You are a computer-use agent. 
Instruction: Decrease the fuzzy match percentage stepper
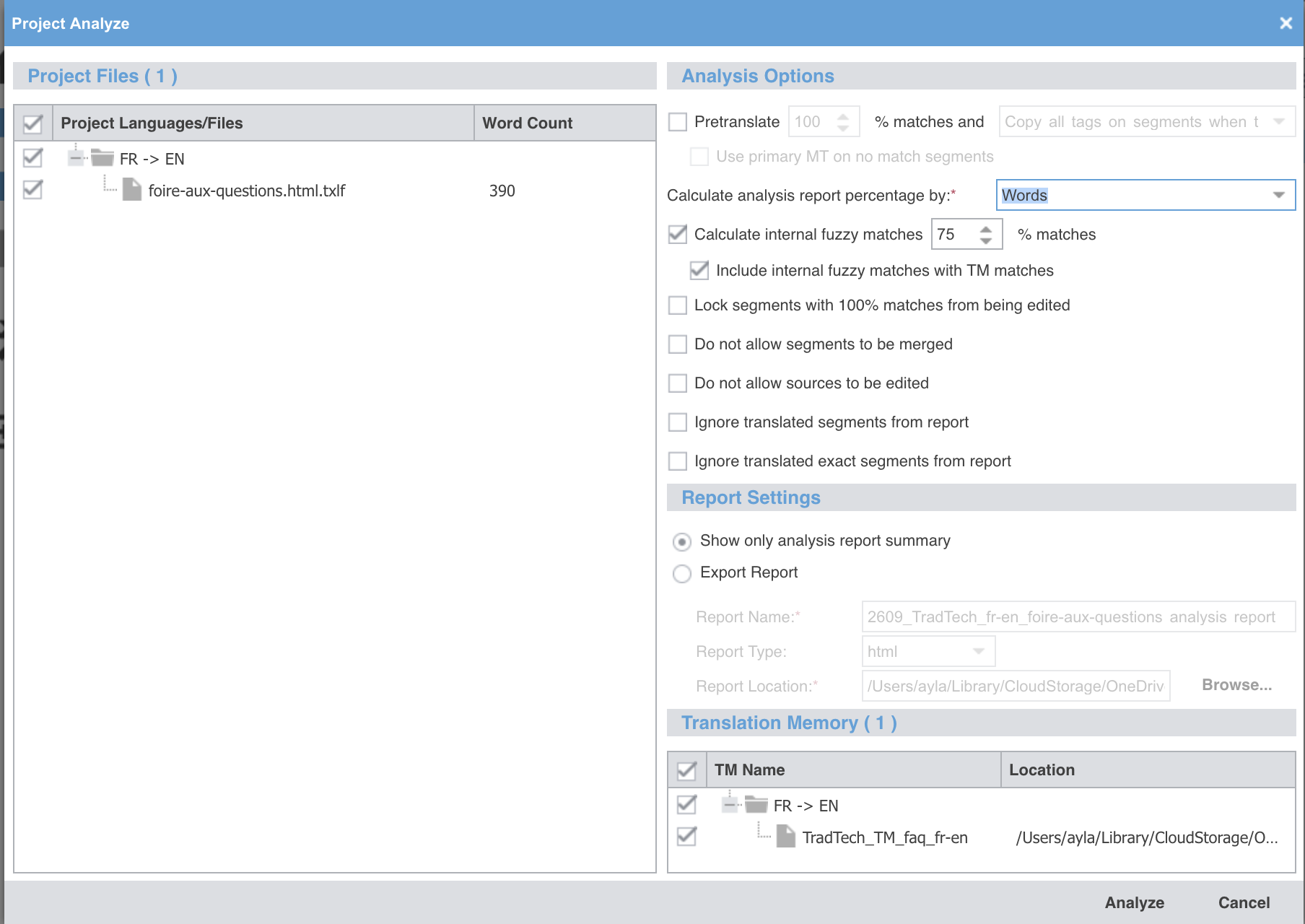tap(986, 240)
